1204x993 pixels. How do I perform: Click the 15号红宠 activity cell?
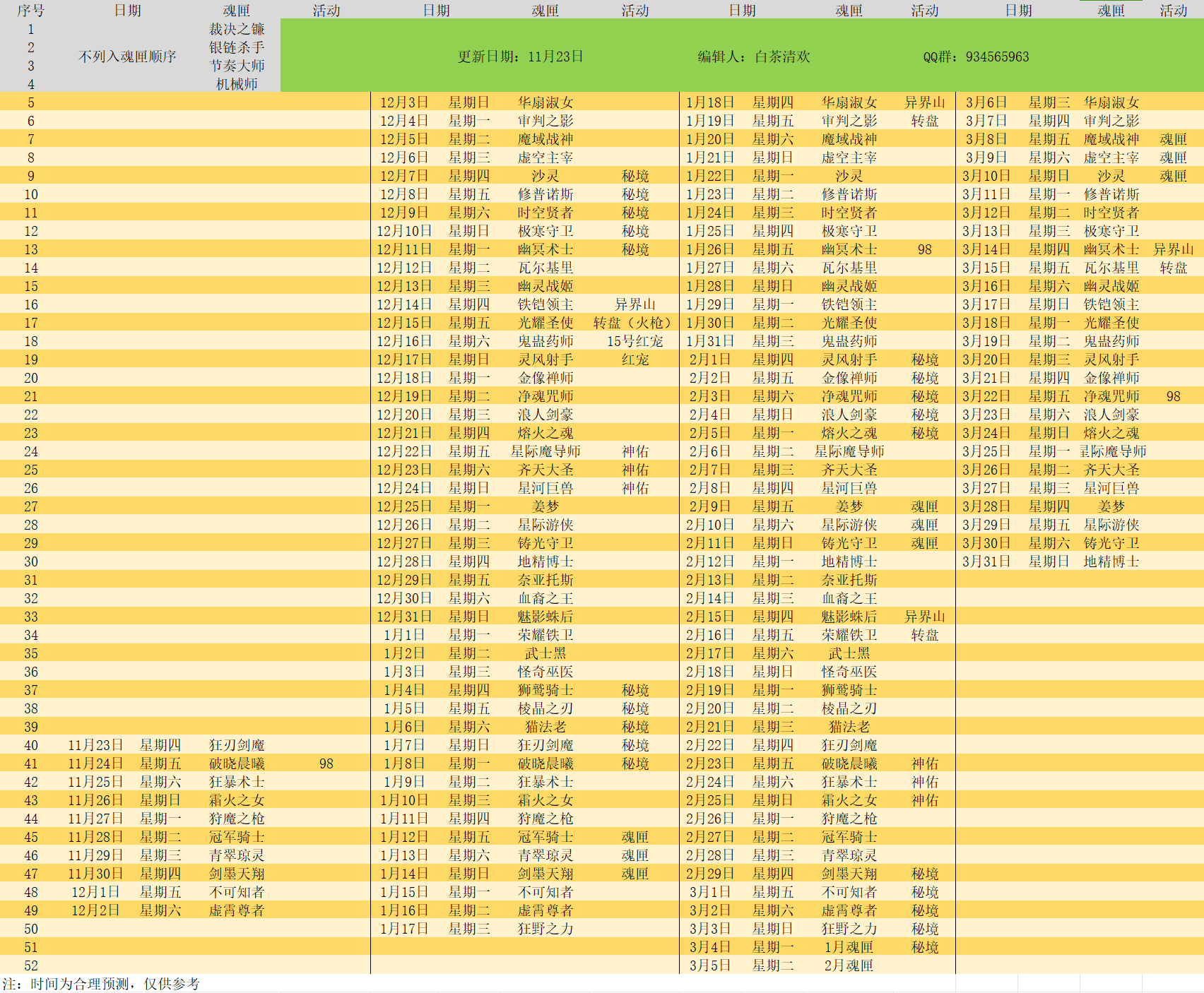(635, 341)
